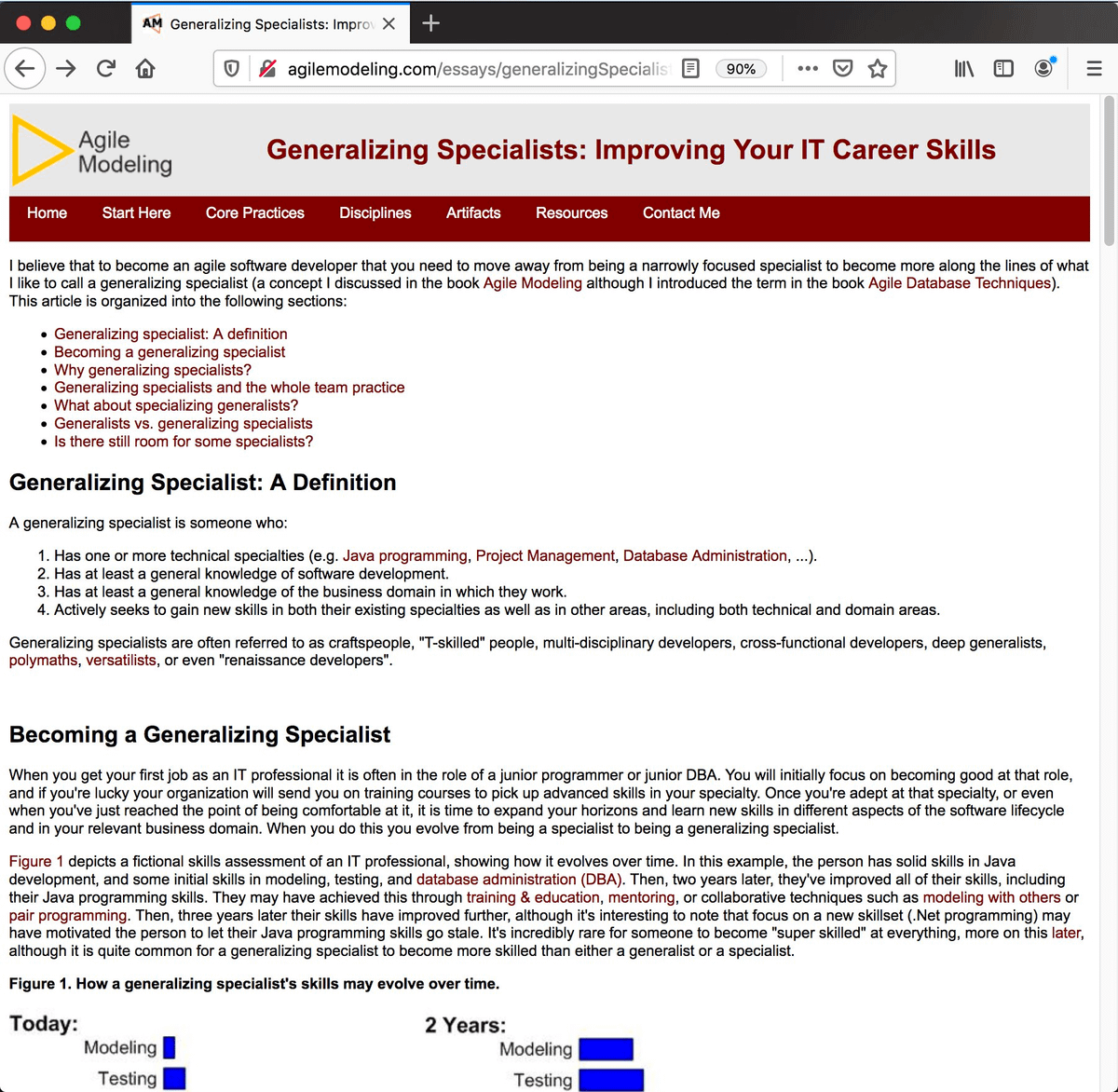Reload the current page
1118x1092 pixels.
tap(106, 69)
